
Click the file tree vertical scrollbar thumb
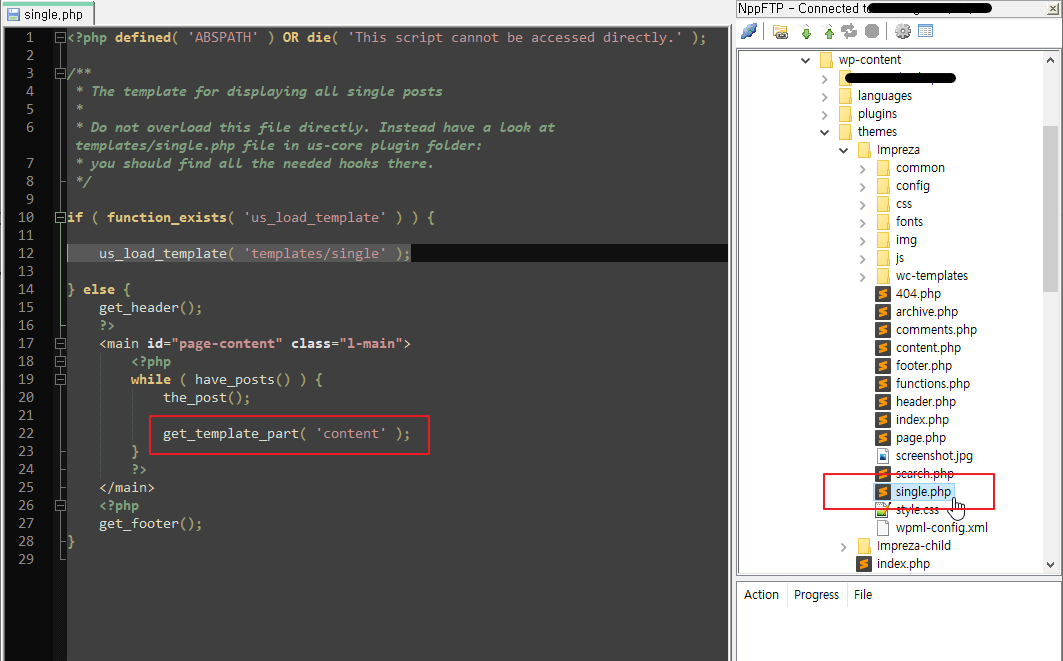click(x=1050, y=209)
